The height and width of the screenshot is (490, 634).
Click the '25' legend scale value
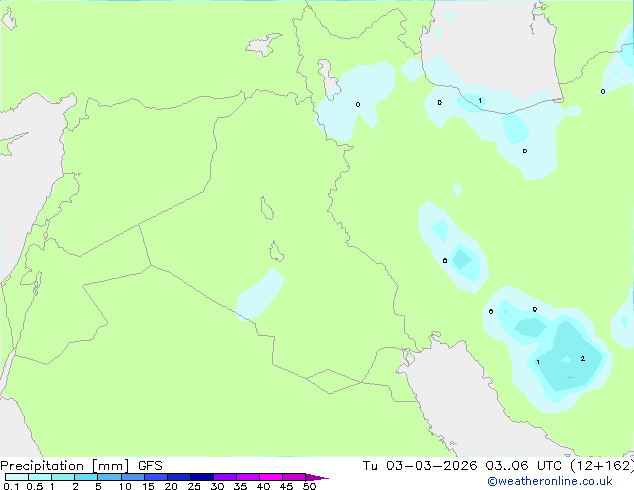pos(194,486)
